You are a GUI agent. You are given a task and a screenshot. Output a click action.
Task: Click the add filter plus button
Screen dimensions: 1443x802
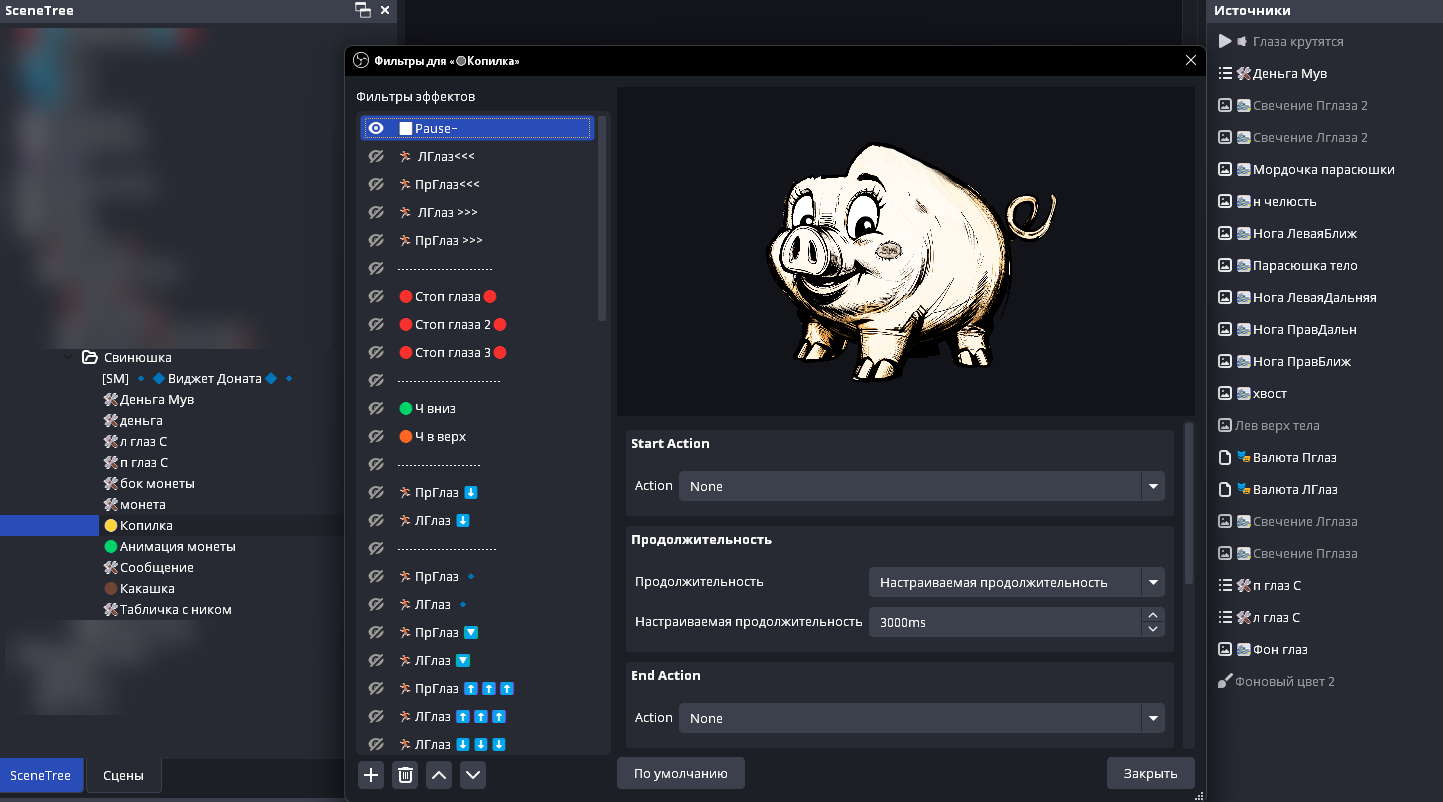(x=371, y=775)
